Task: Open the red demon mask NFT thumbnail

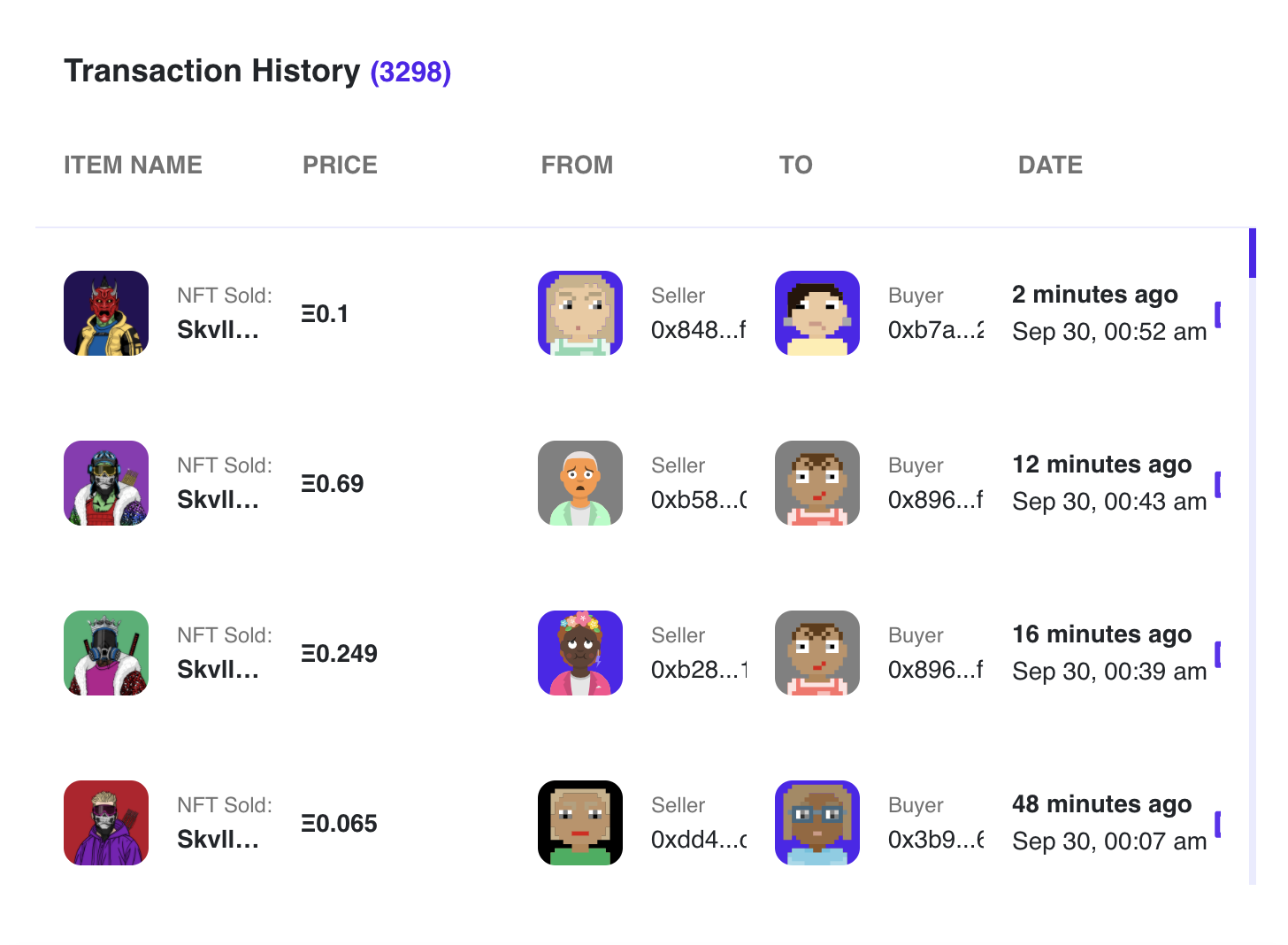Action: point(106,313)
